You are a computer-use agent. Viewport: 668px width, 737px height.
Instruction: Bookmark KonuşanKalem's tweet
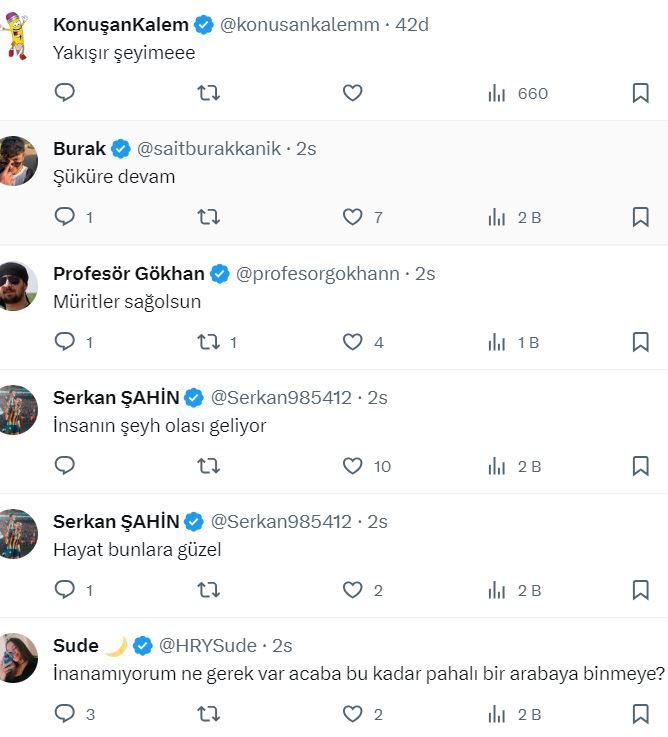pos(641,93)
